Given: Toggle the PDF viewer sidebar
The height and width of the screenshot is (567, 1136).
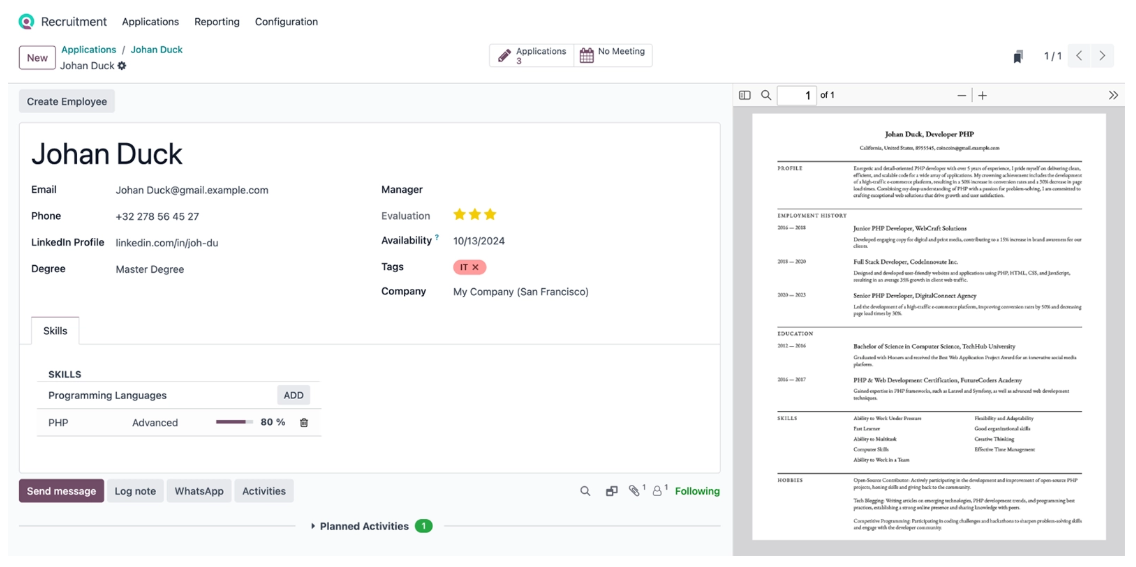Looking at the screenshot, I should (x=745, y=95).
